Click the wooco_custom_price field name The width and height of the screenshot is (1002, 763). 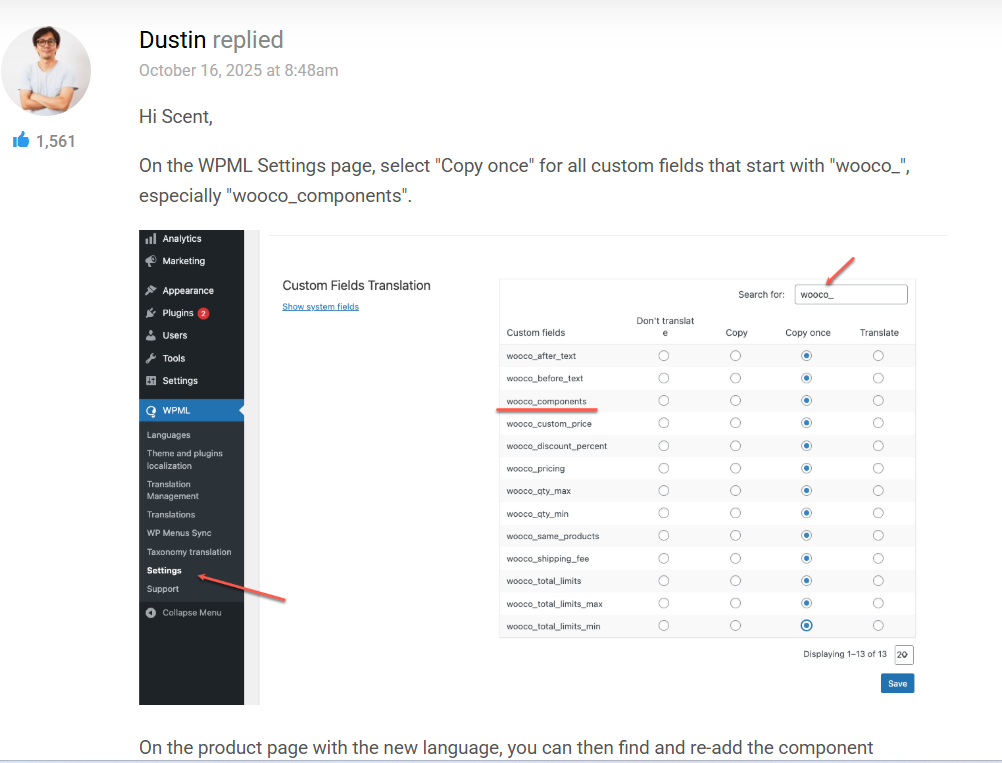(549, 424)
